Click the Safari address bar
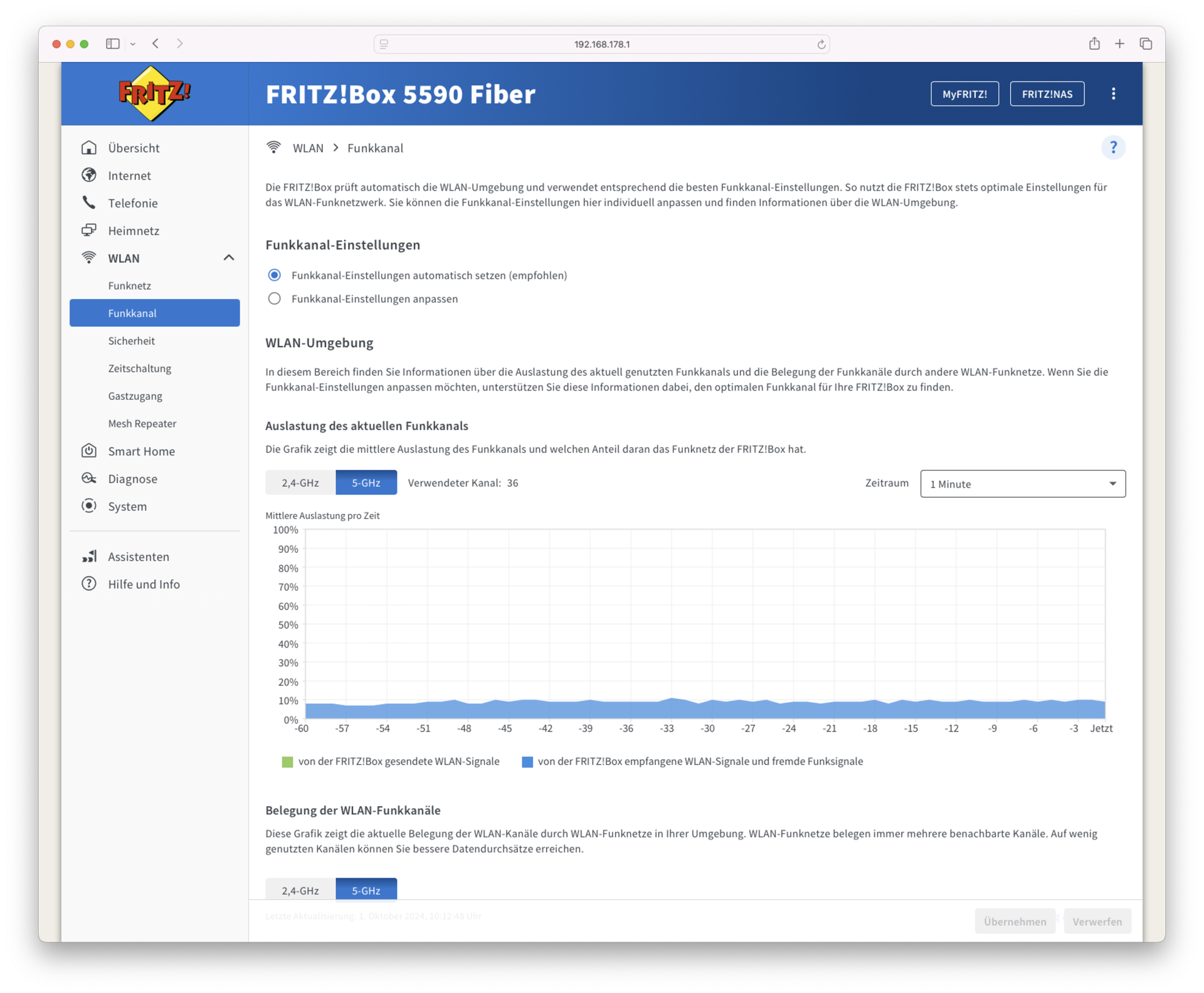The width and height of the screenshot is (1204, 993). 601,44
